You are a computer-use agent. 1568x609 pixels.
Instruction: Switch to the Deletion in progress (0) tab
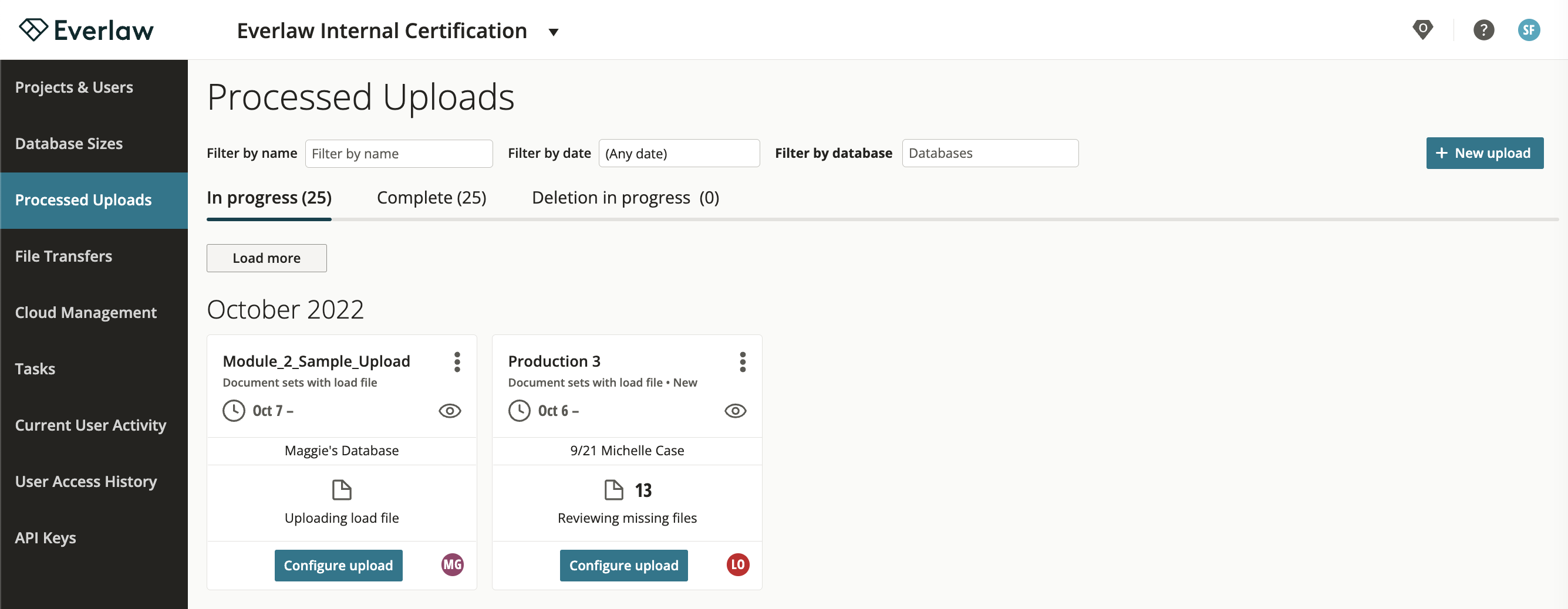625,198
